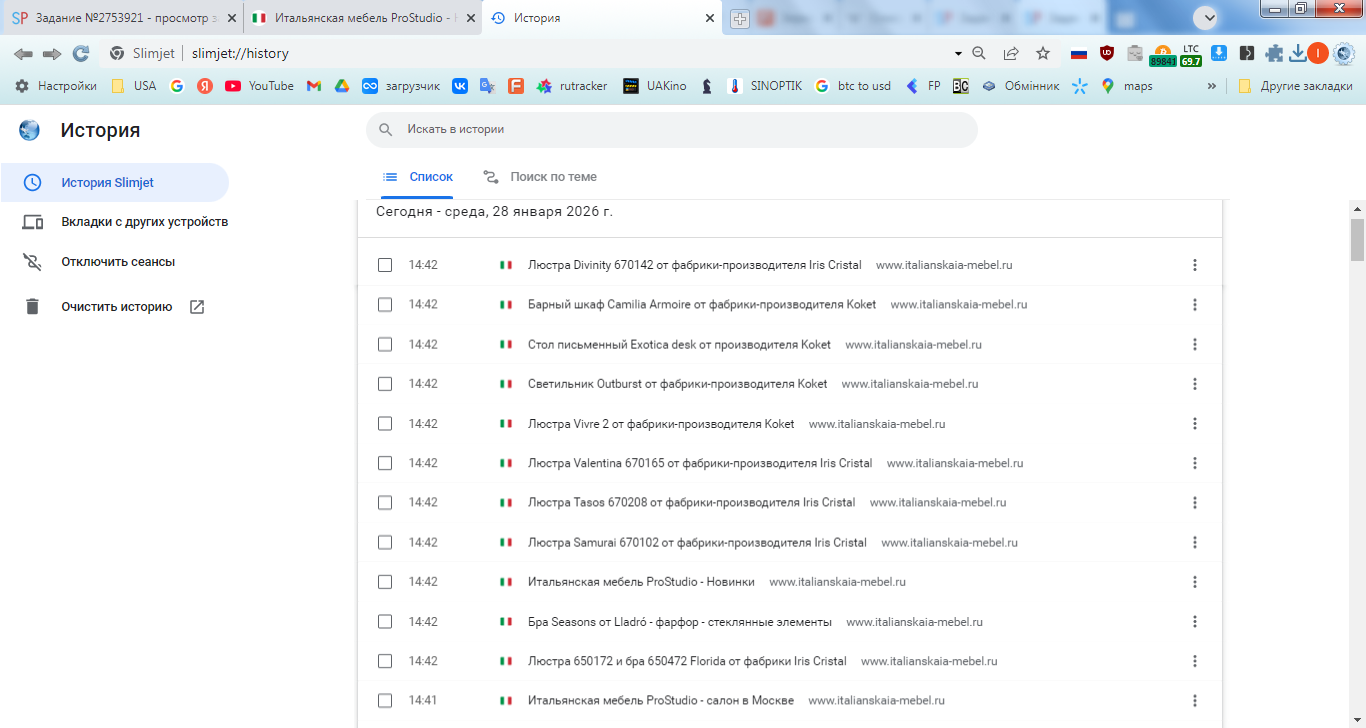Tick the checkbox for Светильник Outburst
Viewport: 1366px width, 728px height.
click(385, 383)
